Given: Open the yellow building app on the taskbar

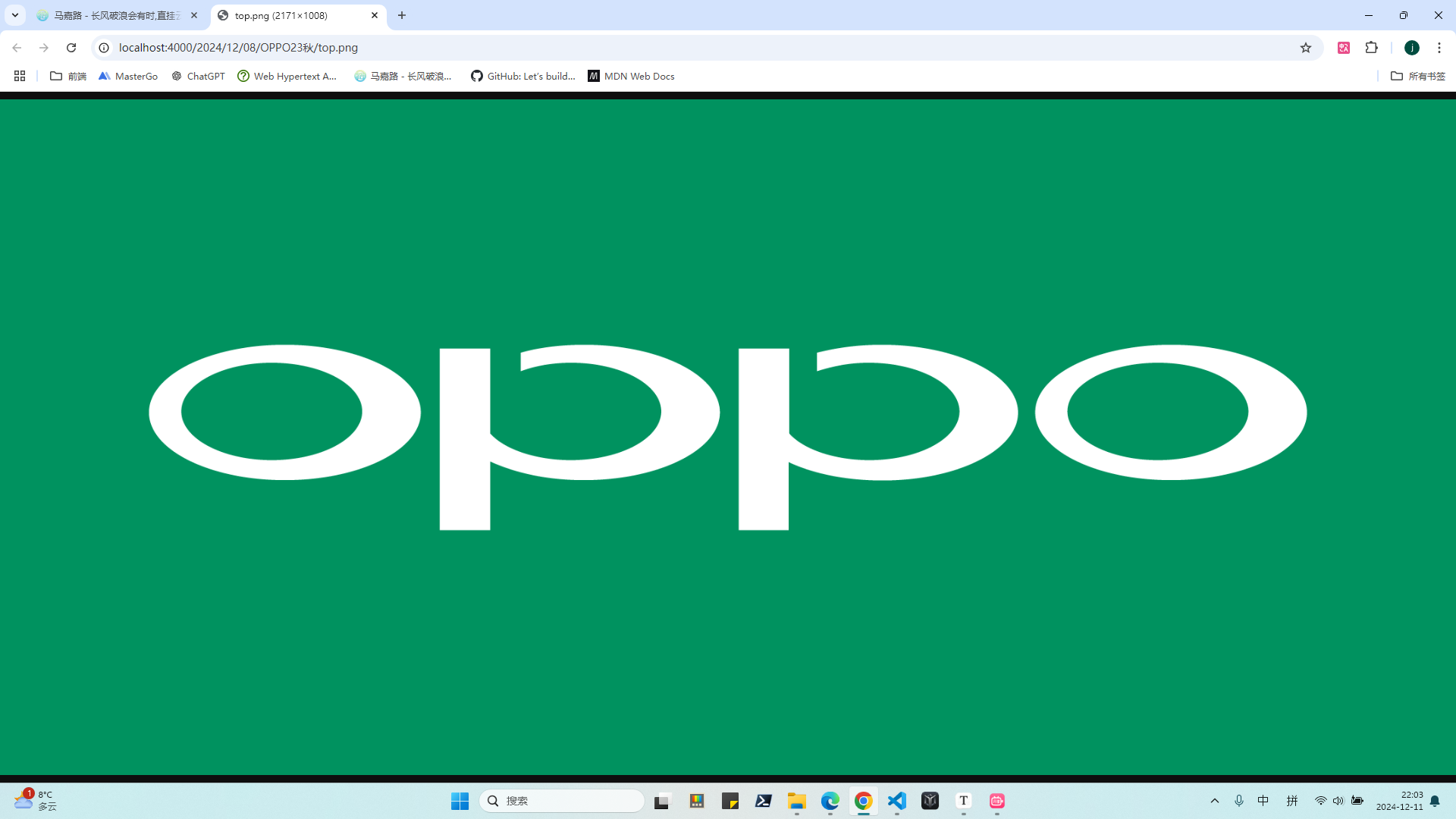Looking at the screenshot, I should coord(697,801).
